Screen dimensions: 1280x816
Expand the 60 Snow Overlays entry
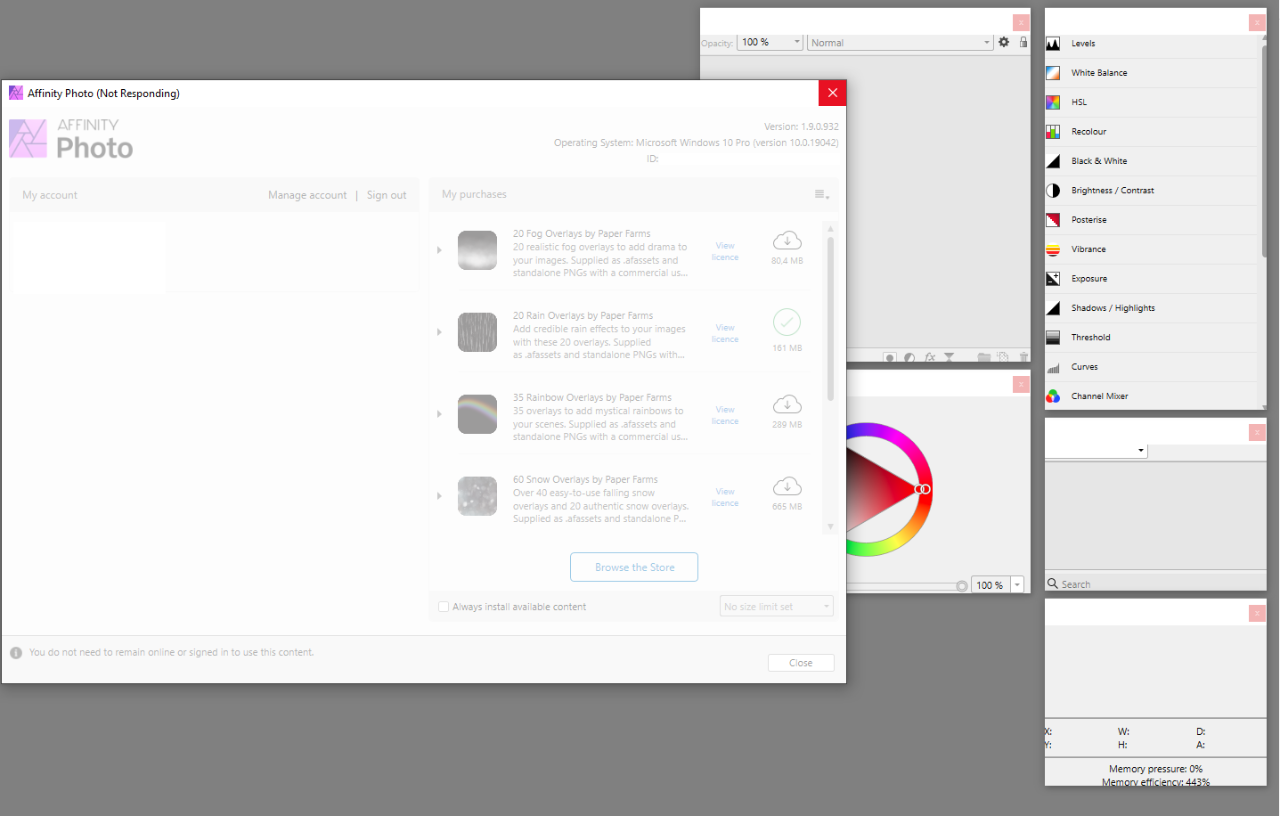click(439, 496)
